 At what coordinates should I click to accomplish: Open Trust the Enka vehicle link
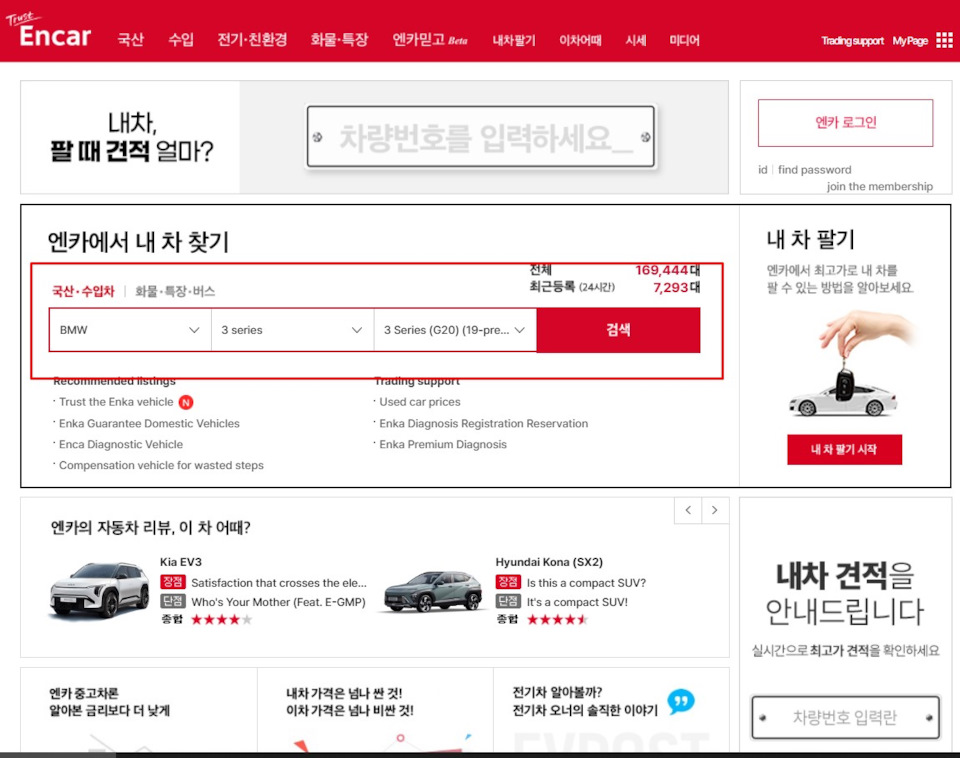pyautogui.click(x=116, y=402)
